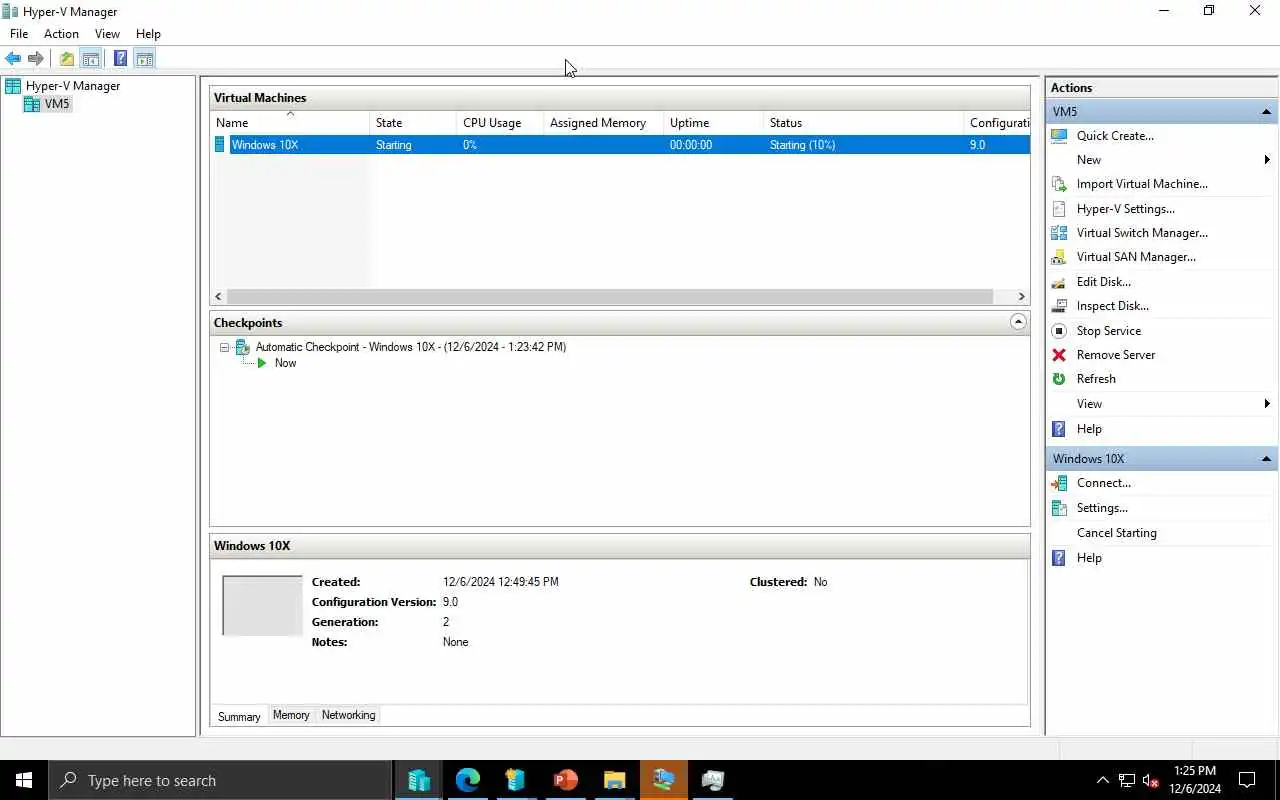Viewport: 1280px width, 800px height.
Task: Open File Explorer from taskbar
Action: pyautogui.click(x=614, y=780)
